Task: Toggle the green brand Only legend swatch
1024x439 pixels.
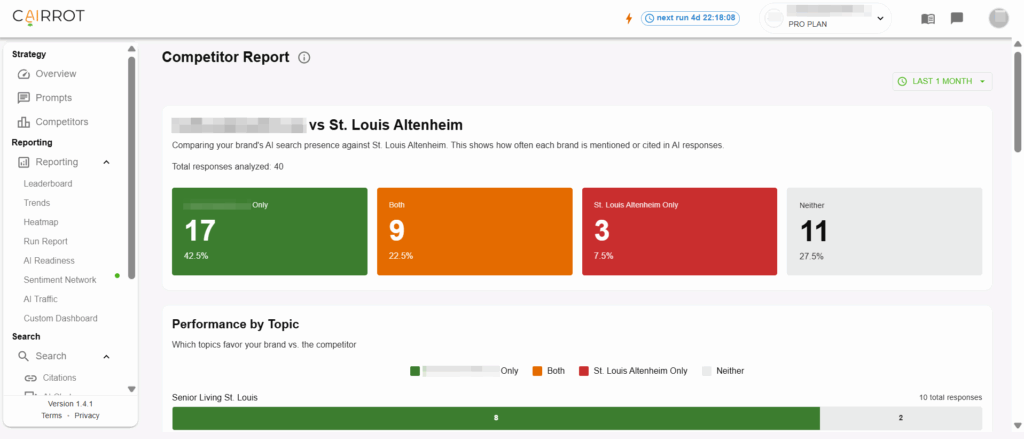Action: [x=415, y=371]
